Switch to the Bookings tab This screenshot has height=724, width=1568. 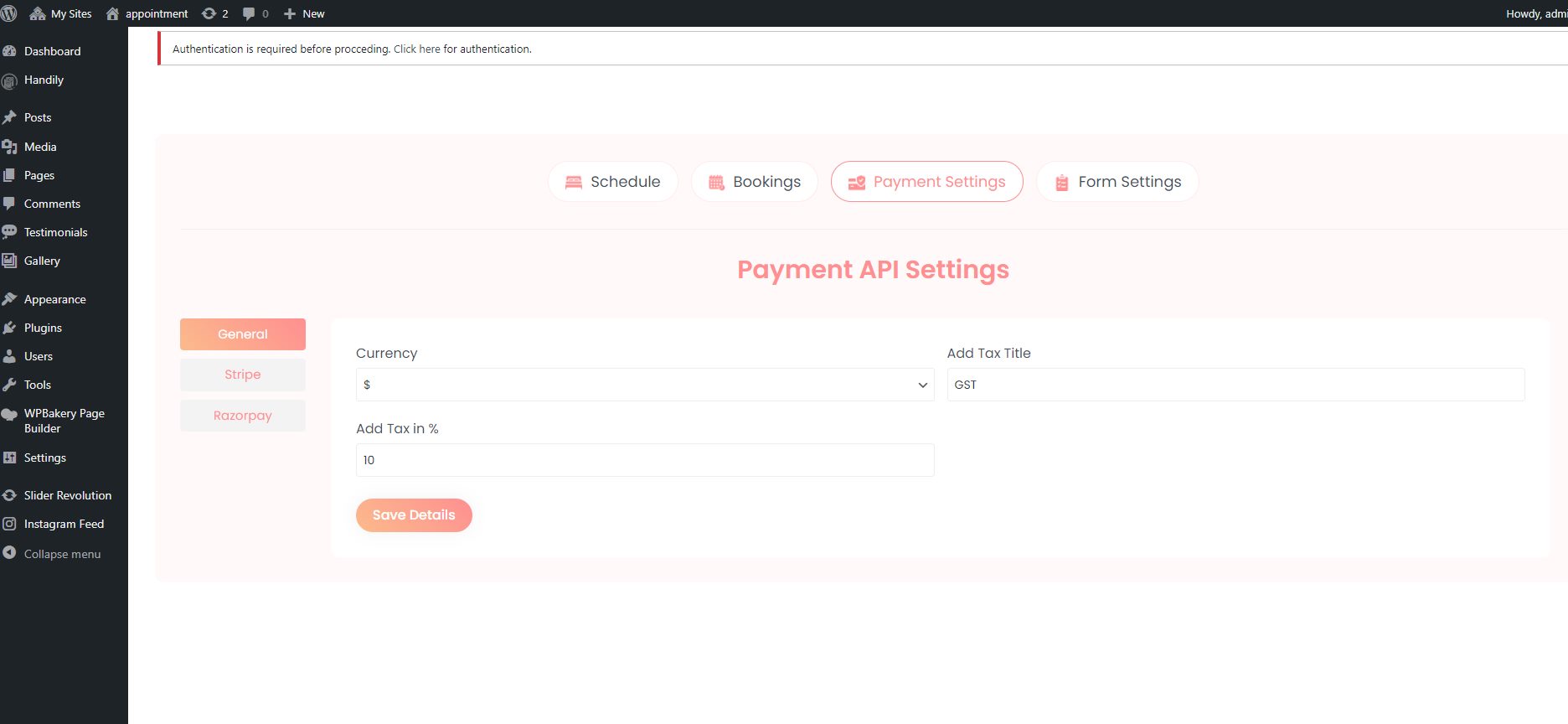pos(754,182)
